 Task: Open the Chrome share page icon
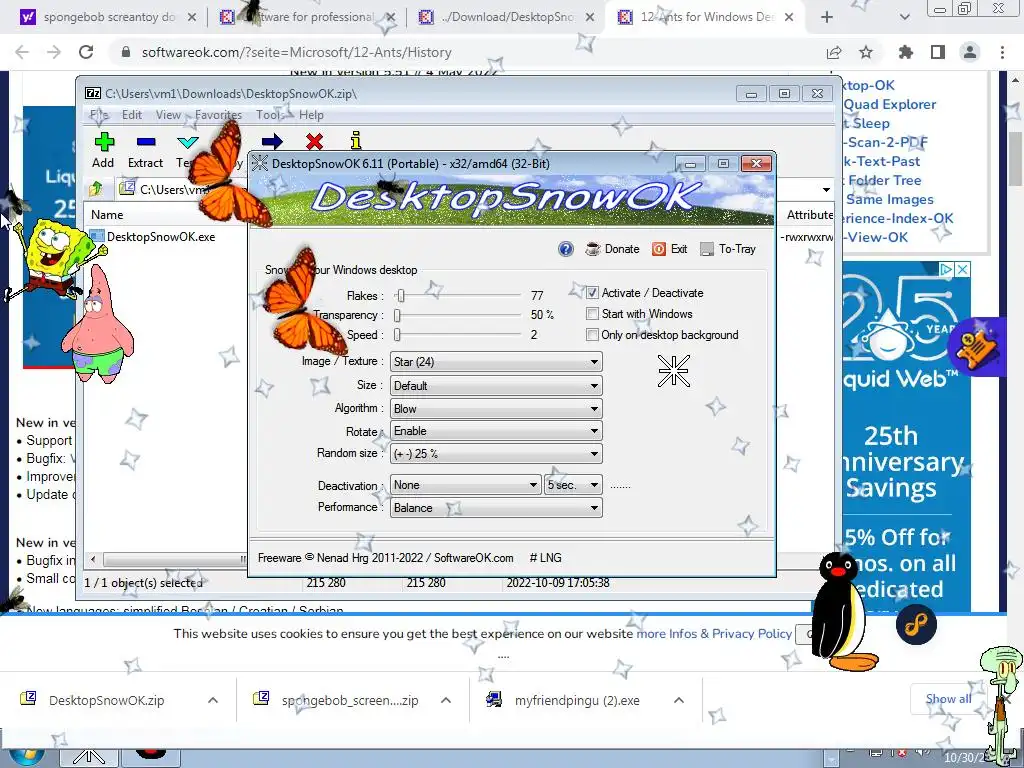[834, 52]
